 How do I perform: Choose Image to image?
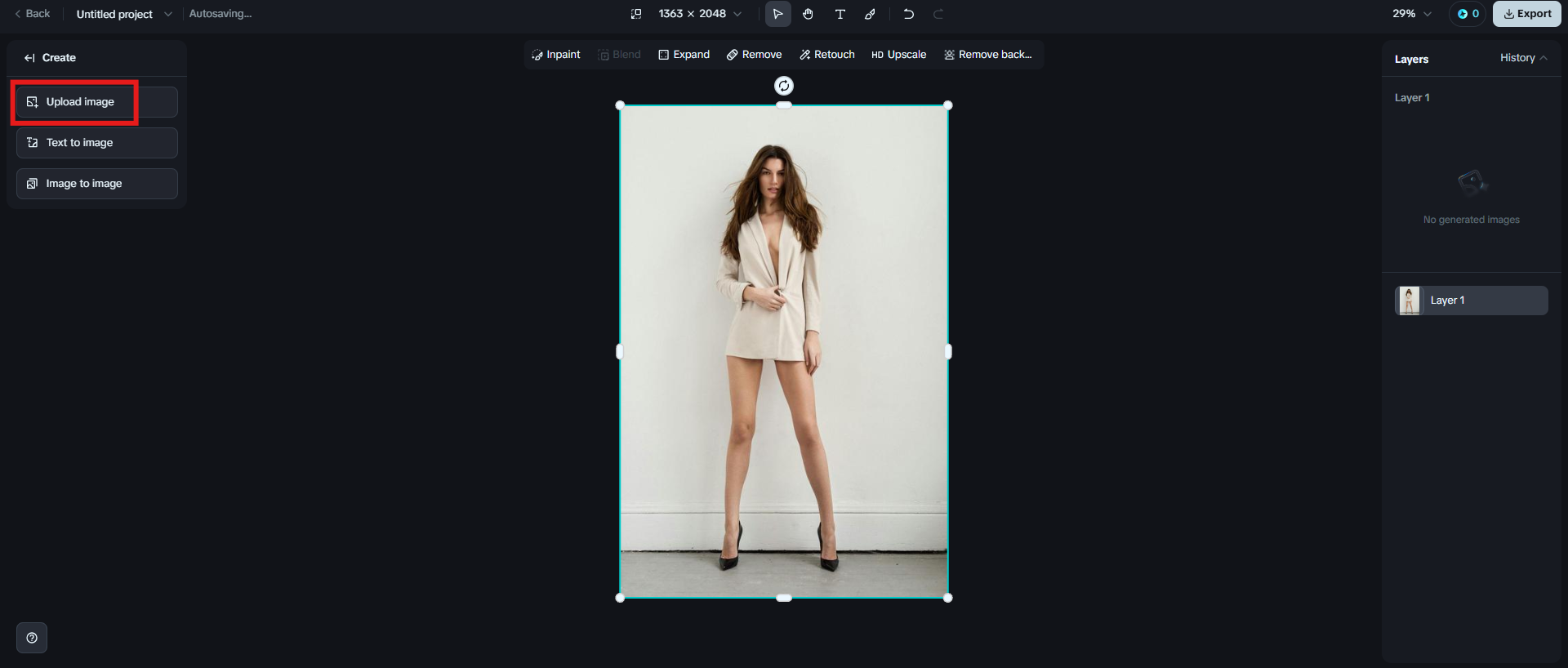click(x=97, y=184)
